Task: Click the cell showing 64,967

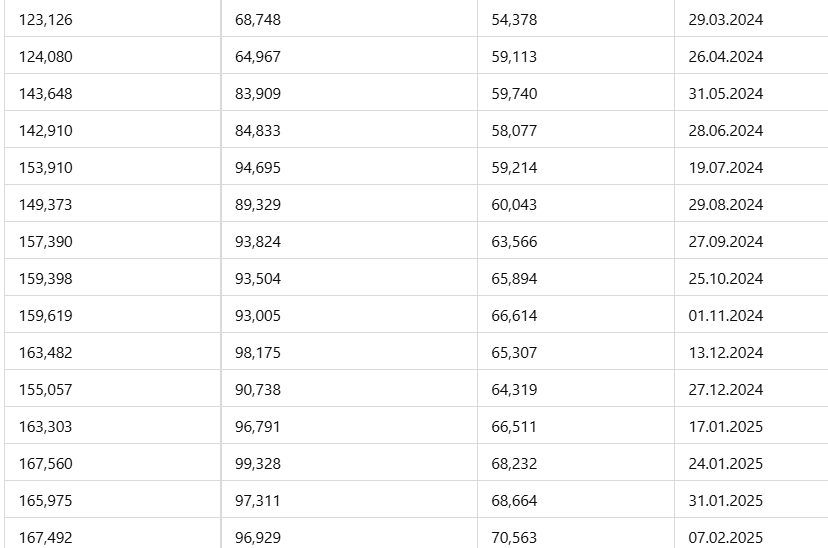Action: [258, 56]
